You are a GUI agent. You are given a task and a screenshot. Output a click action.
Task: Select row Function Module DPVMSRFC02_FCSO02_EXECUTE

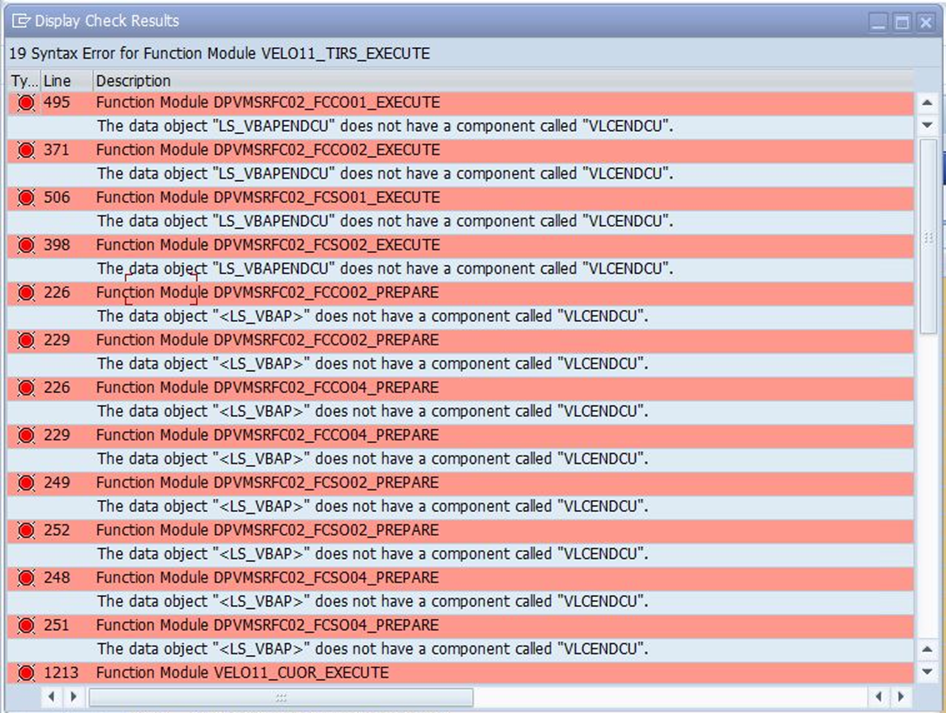coord(460,245)
